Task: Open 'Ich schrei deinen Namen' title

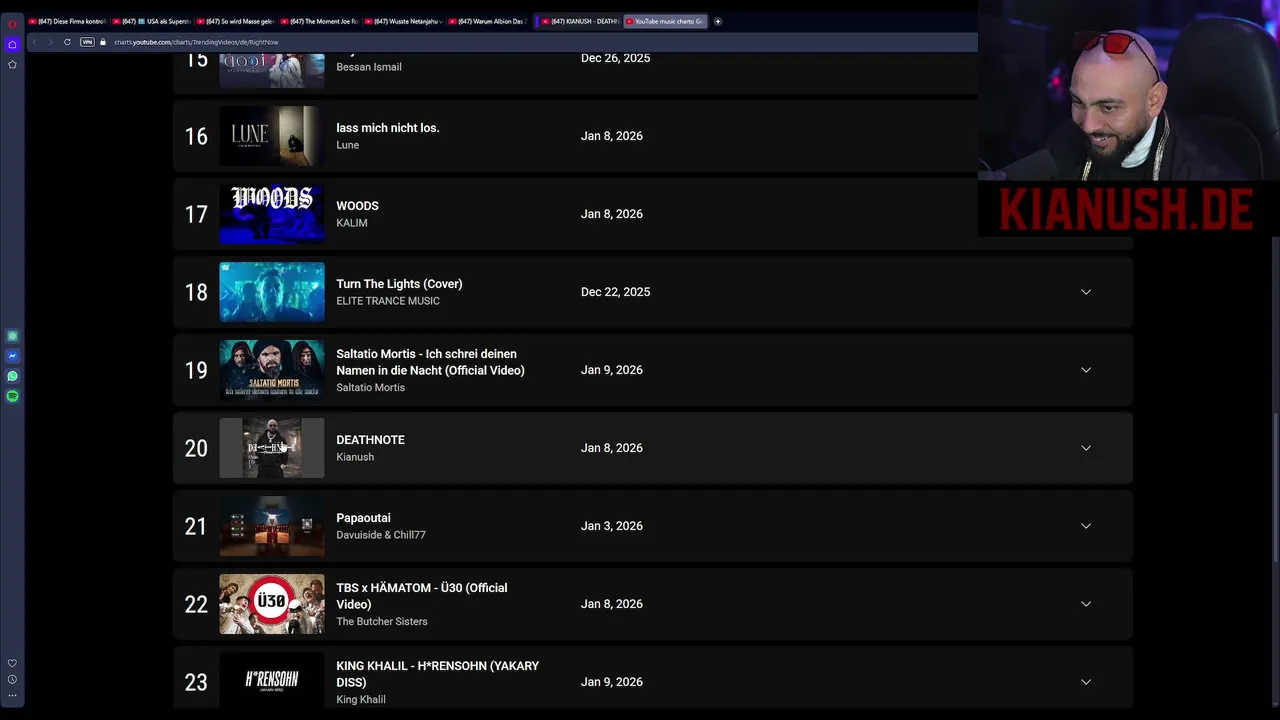Action: (x=431, y=362)
